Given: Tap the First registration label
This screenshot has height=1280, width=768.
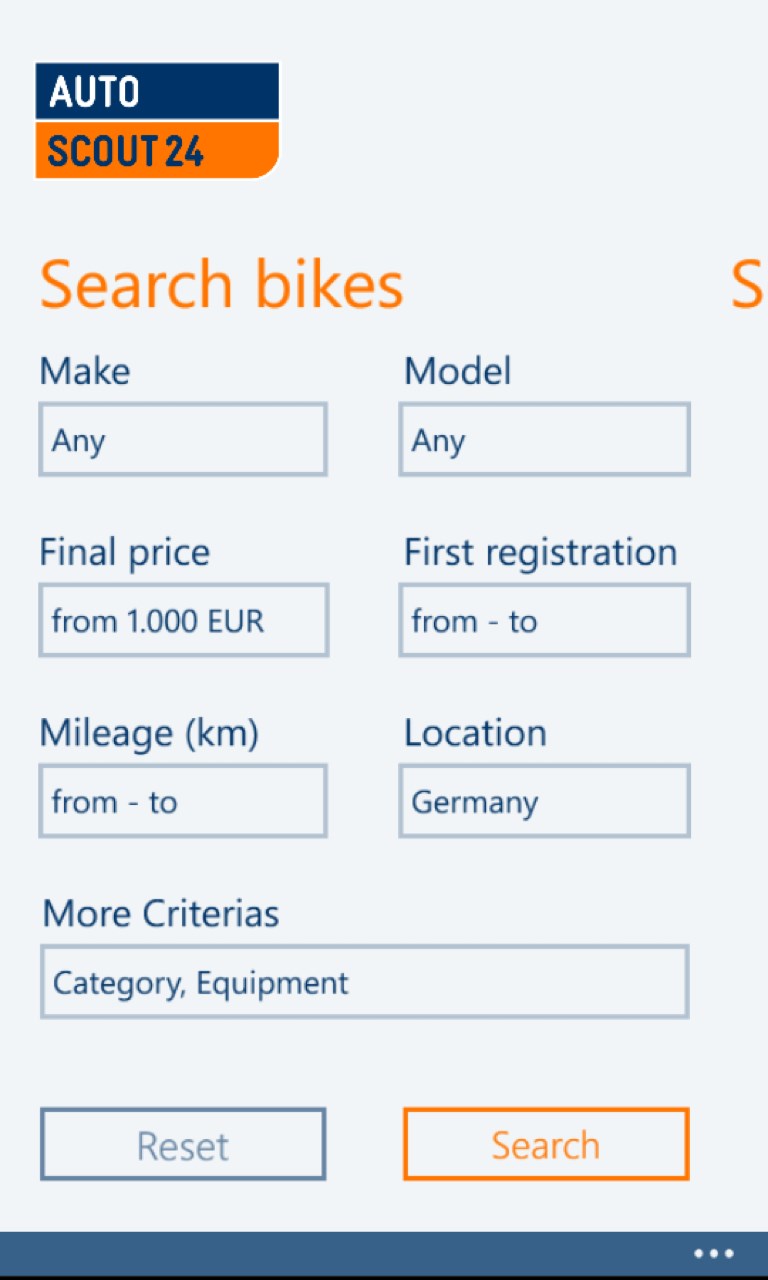Looking at the screenshot, I should (540, 552).
